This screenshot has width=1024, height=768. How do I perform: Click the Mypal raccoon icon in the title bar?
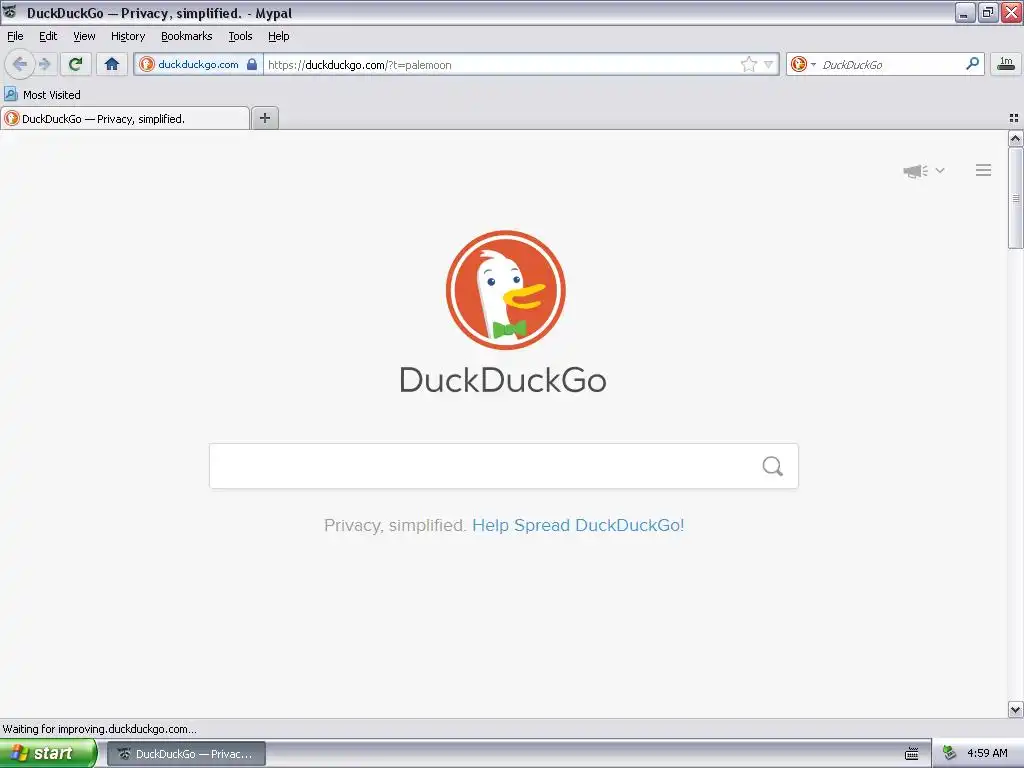coord(10,12)
